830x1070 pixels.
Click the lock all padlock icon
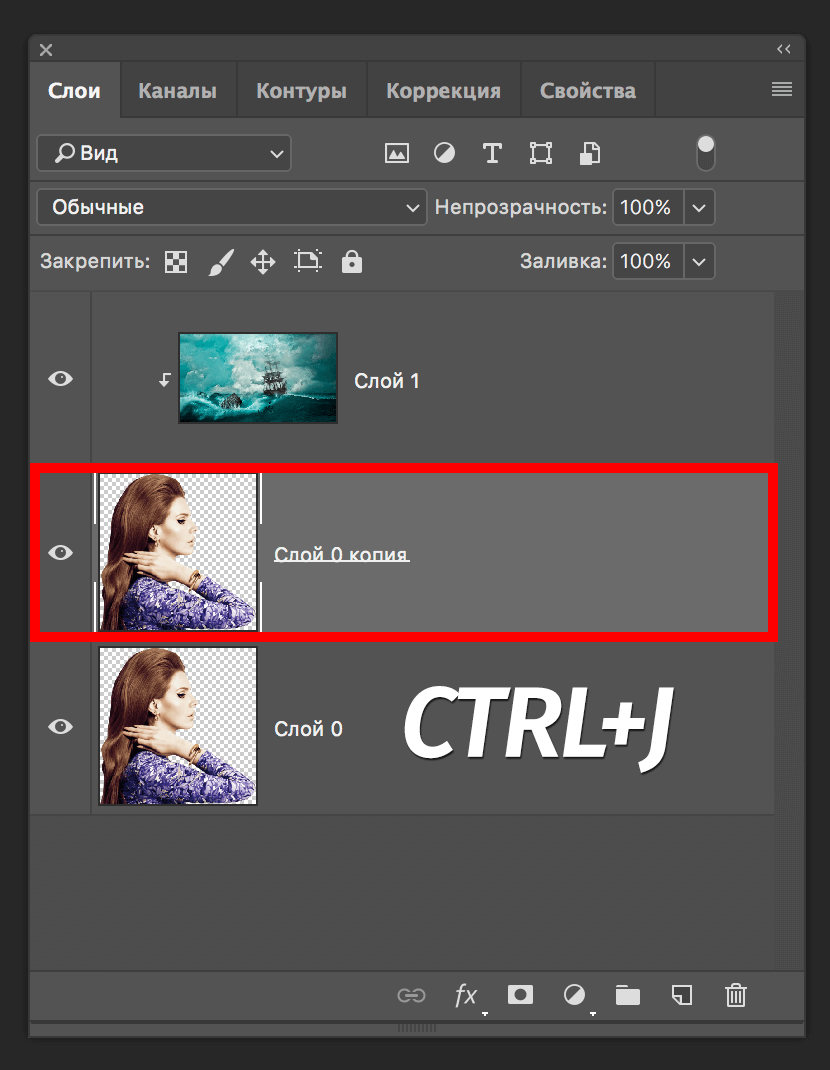351,262
